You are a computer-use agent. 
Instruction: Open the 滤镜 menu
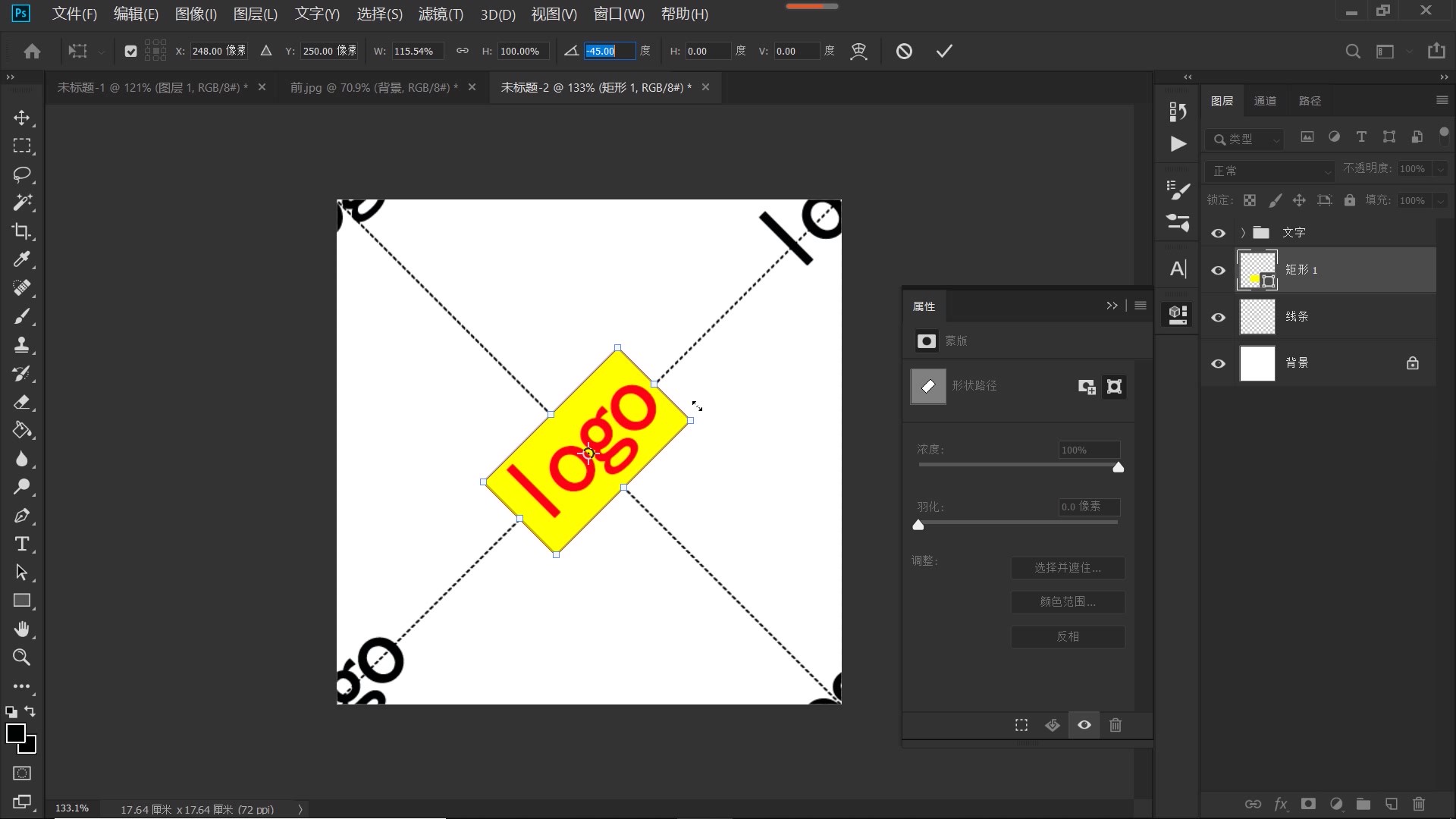coord(441,14)
